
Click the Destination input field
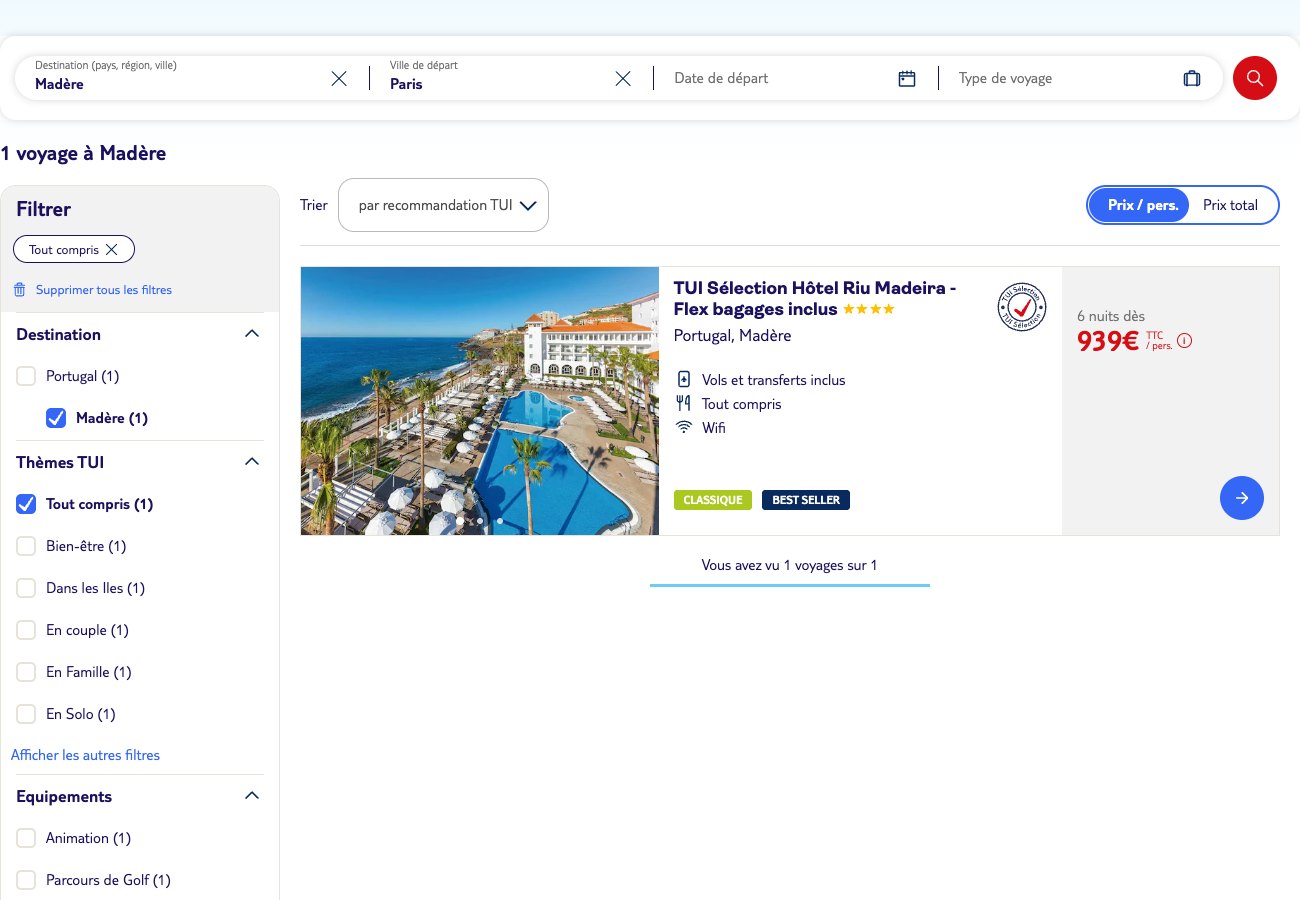coord(180,78)
